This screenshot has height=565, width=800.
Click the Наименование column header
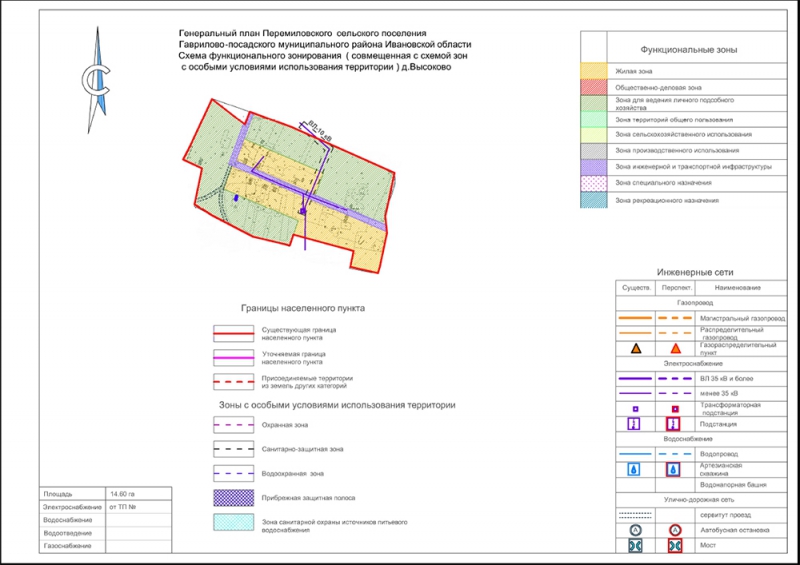pos(737,288)
